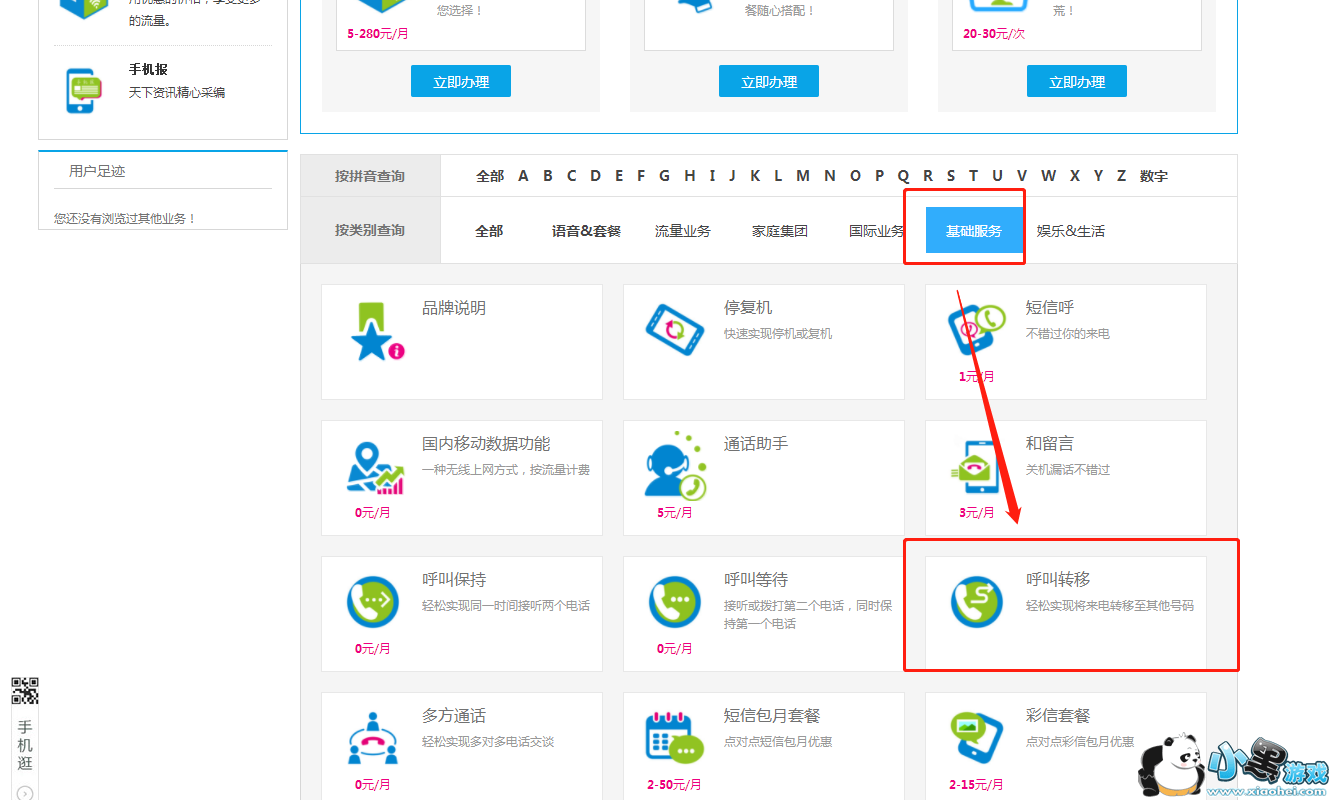
Task: Select the 呼叫保持 call hold icon
Action: click(373, 602)
